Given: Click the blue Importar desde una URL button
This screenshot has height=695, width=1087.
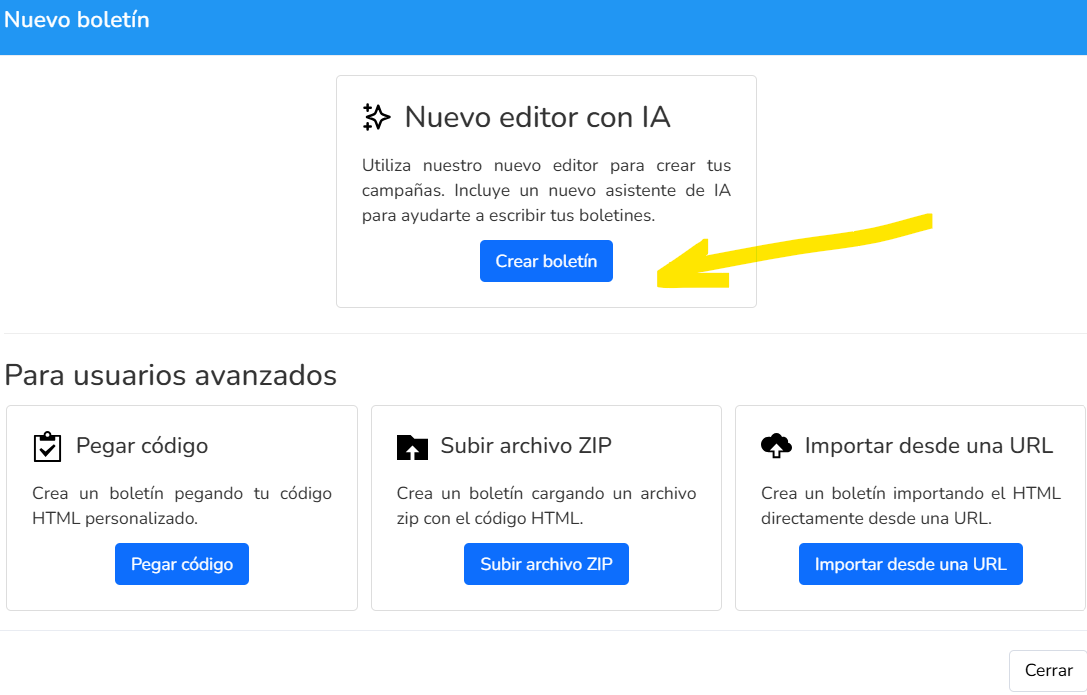Looking at the screenshot, I should coord(910,564).
